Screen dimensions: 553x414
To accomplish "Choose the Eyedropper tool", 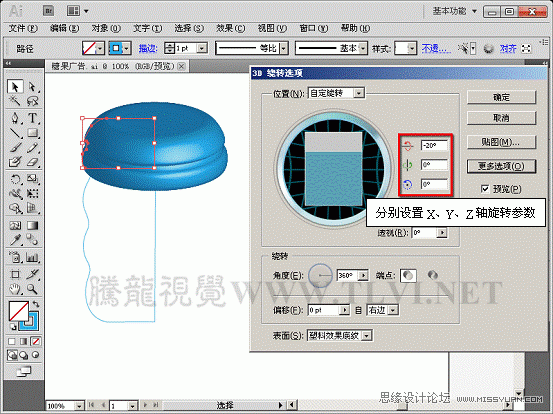I will tap(15, 240).
